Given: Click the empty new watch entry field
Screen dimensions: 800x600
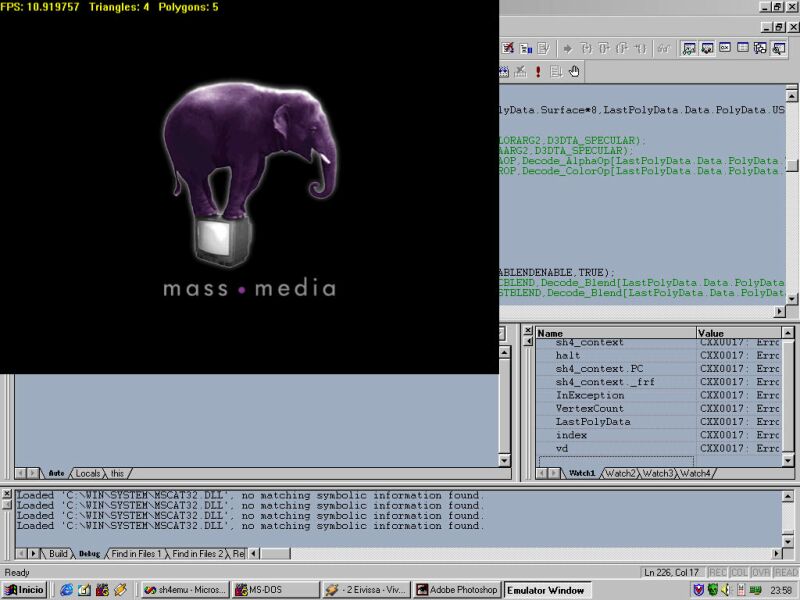Looking at the screenshot, I should tap(616, 461).
